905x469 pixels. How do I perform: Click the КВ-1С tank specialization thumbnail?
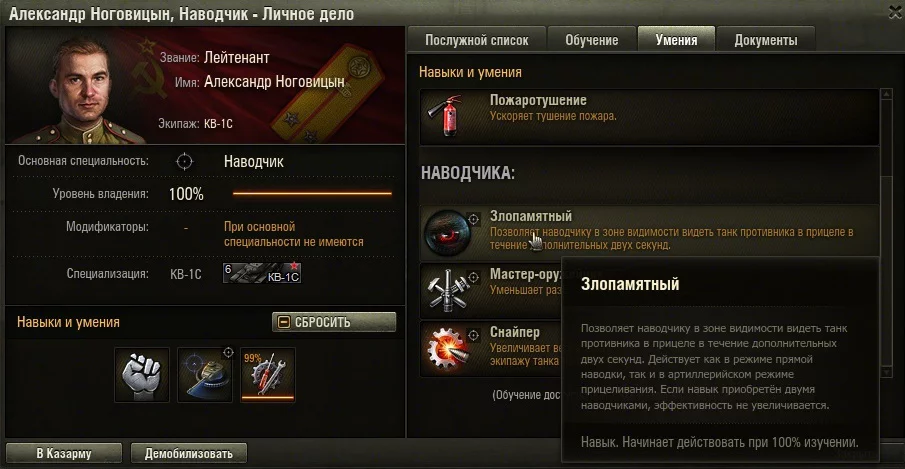tap(262, 273)
